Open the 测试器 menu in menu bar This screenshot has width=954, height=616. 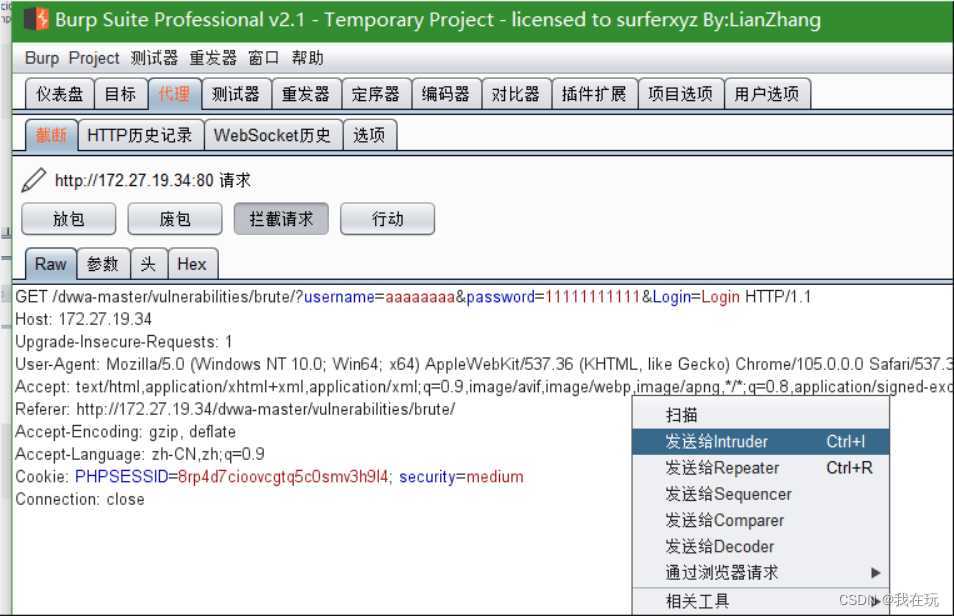(x=154, y=58)
